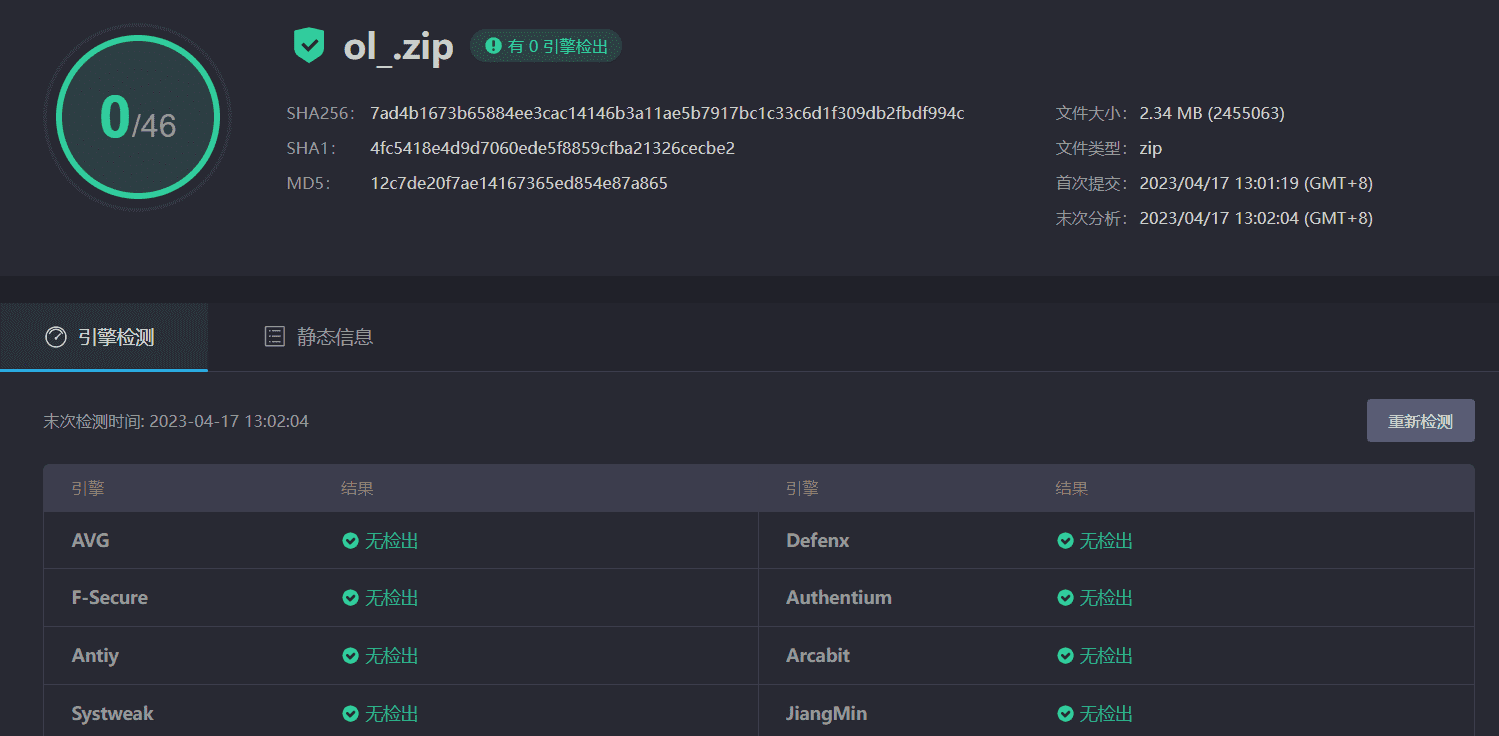Switch to the 静态信息 tab

(319, 337)
